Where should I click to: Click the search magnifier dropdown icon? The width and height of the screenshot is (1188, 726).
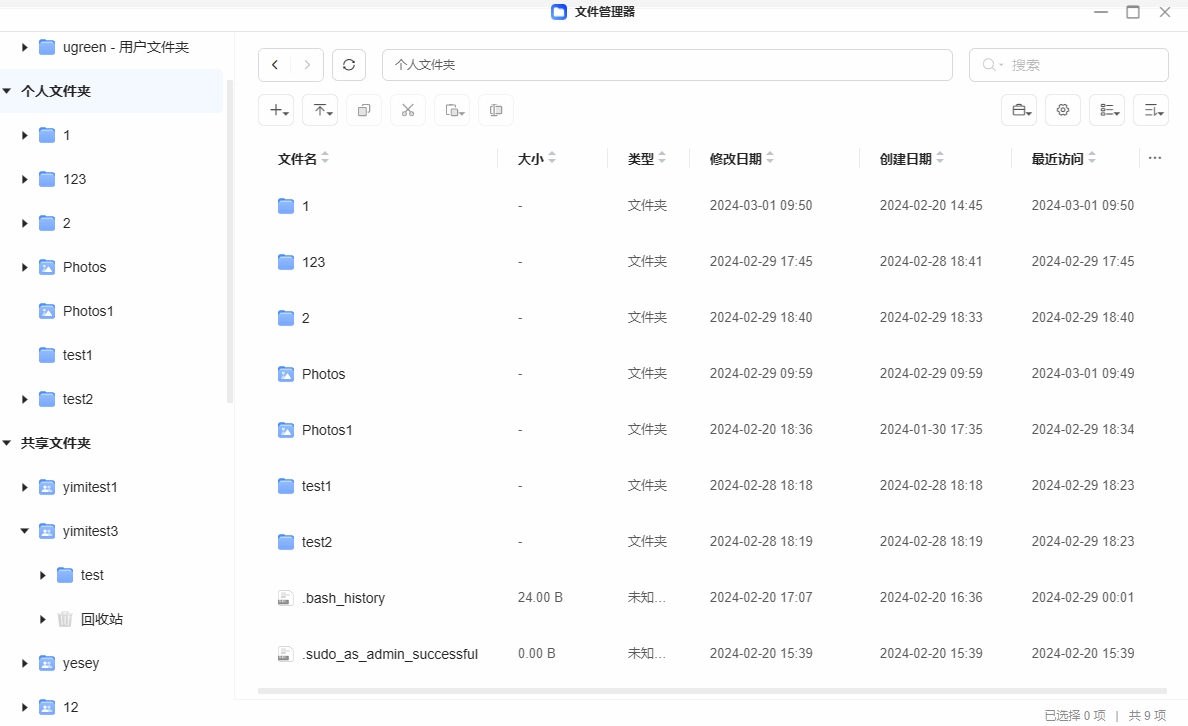click(x=992, y=65)
